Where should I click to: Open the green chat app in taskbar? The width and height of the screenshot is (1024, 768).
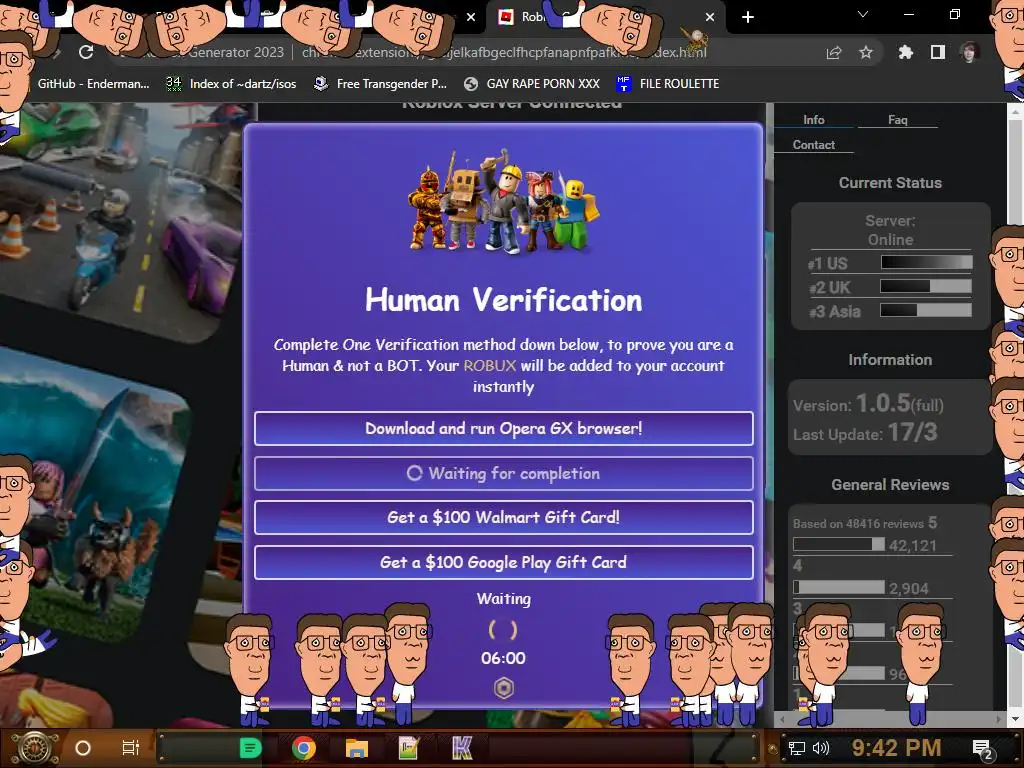[251, 748]
